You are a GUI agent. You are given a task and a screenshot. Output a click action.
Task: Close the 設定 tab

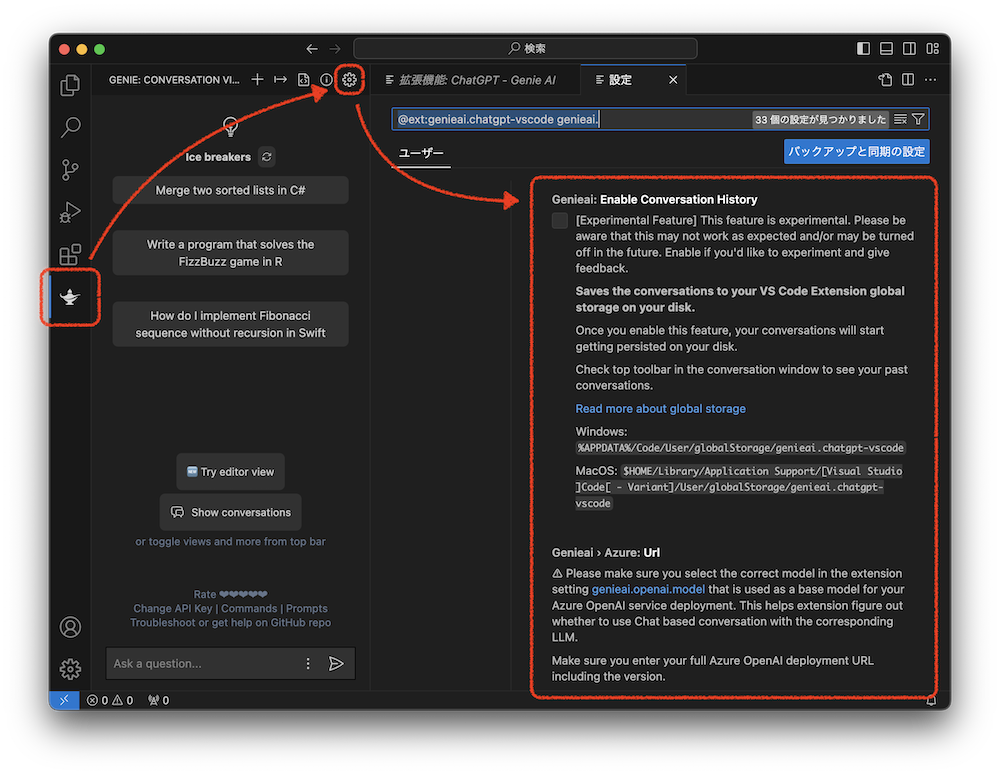(673, 80)
